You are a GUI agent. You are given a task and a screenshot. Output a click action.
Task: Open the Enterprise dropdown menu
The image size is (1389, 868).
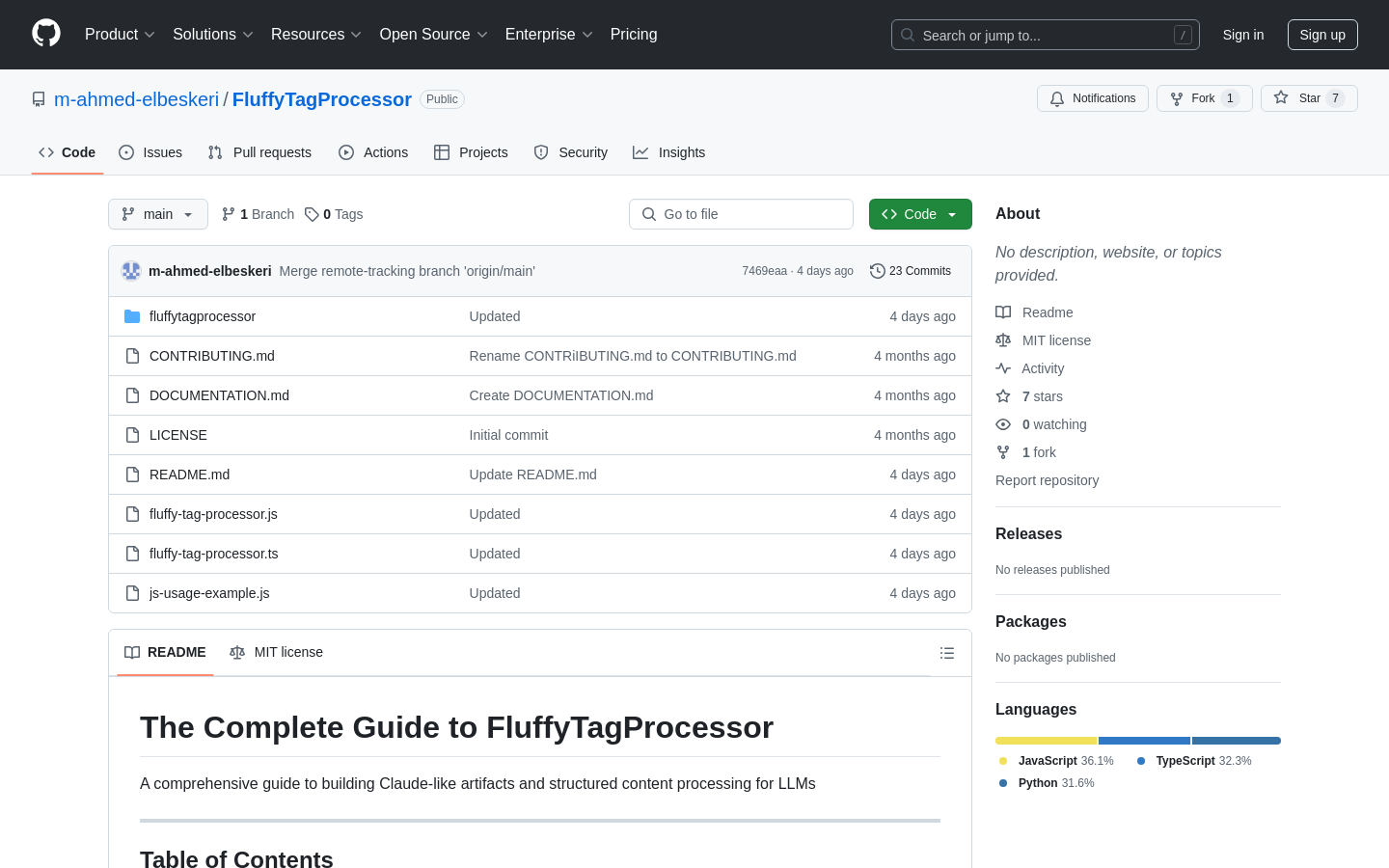(549, 35)
